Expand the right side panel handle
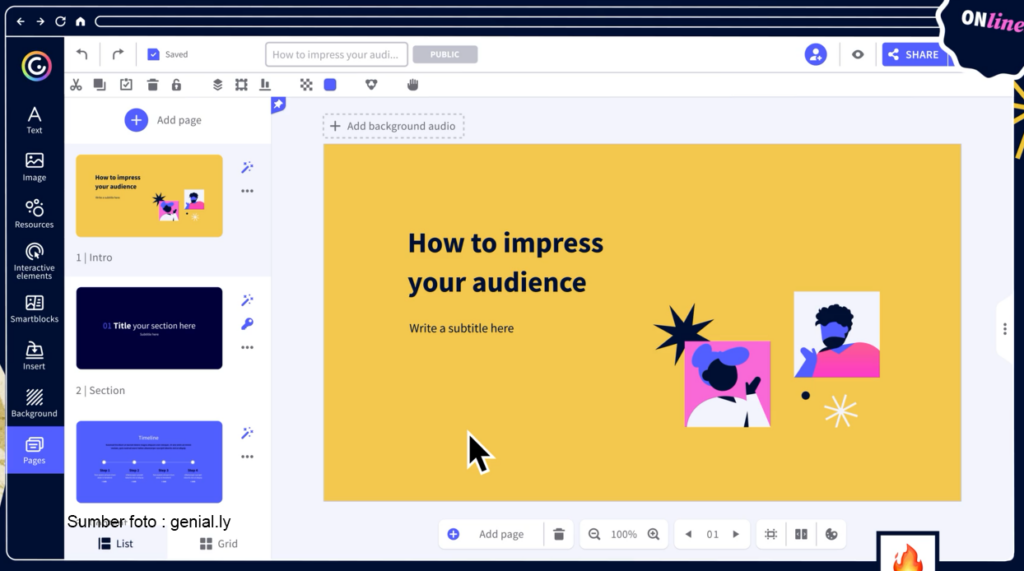Image resolution: width=1024 pixels, height=571 pixels. point(1005,329)
